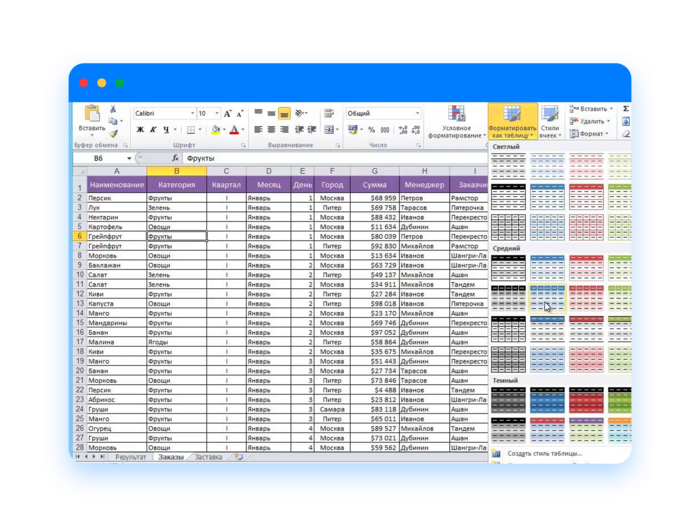Open the font size 10 dropdown

point(217,113)
